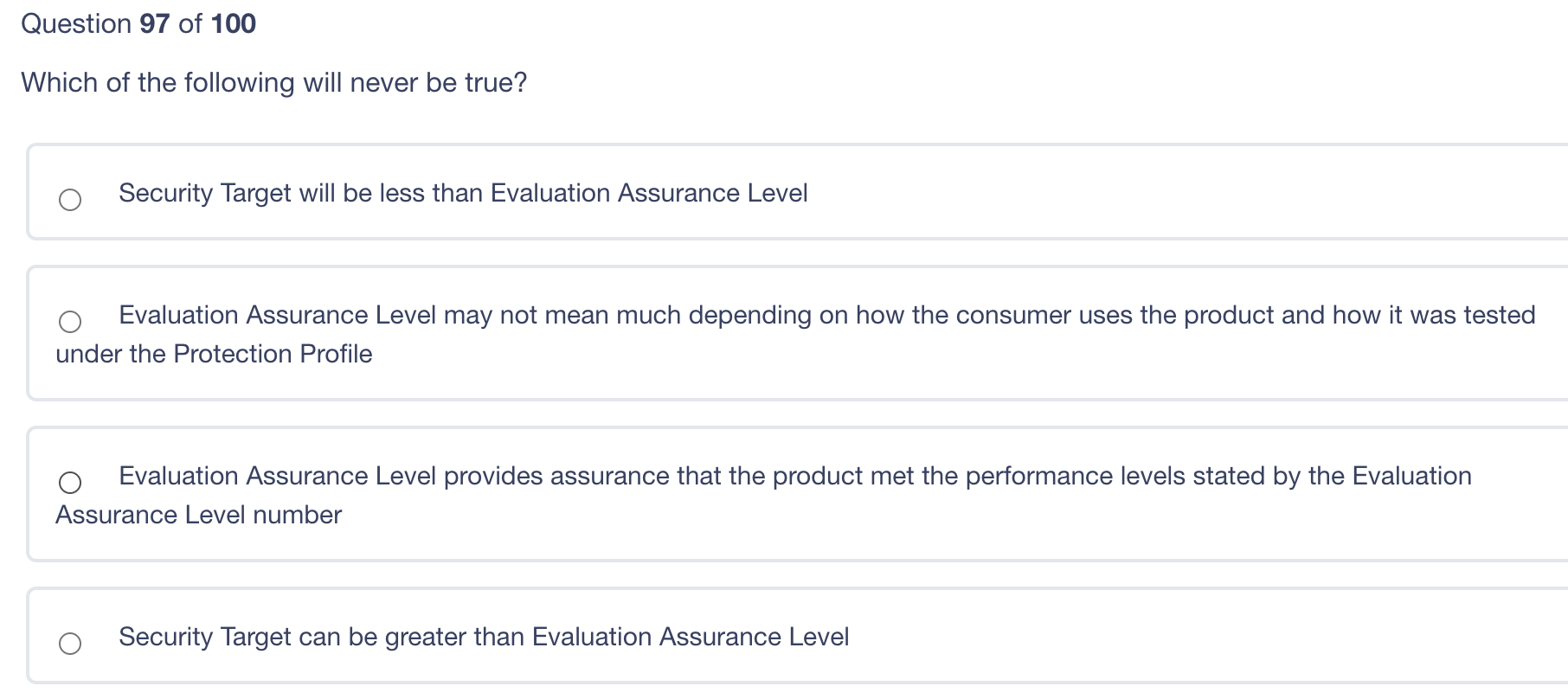Viewport: 1568px width, 699px height.
Task: Mark radio for "Security Target can be greater"
Action: coord(70,644)
